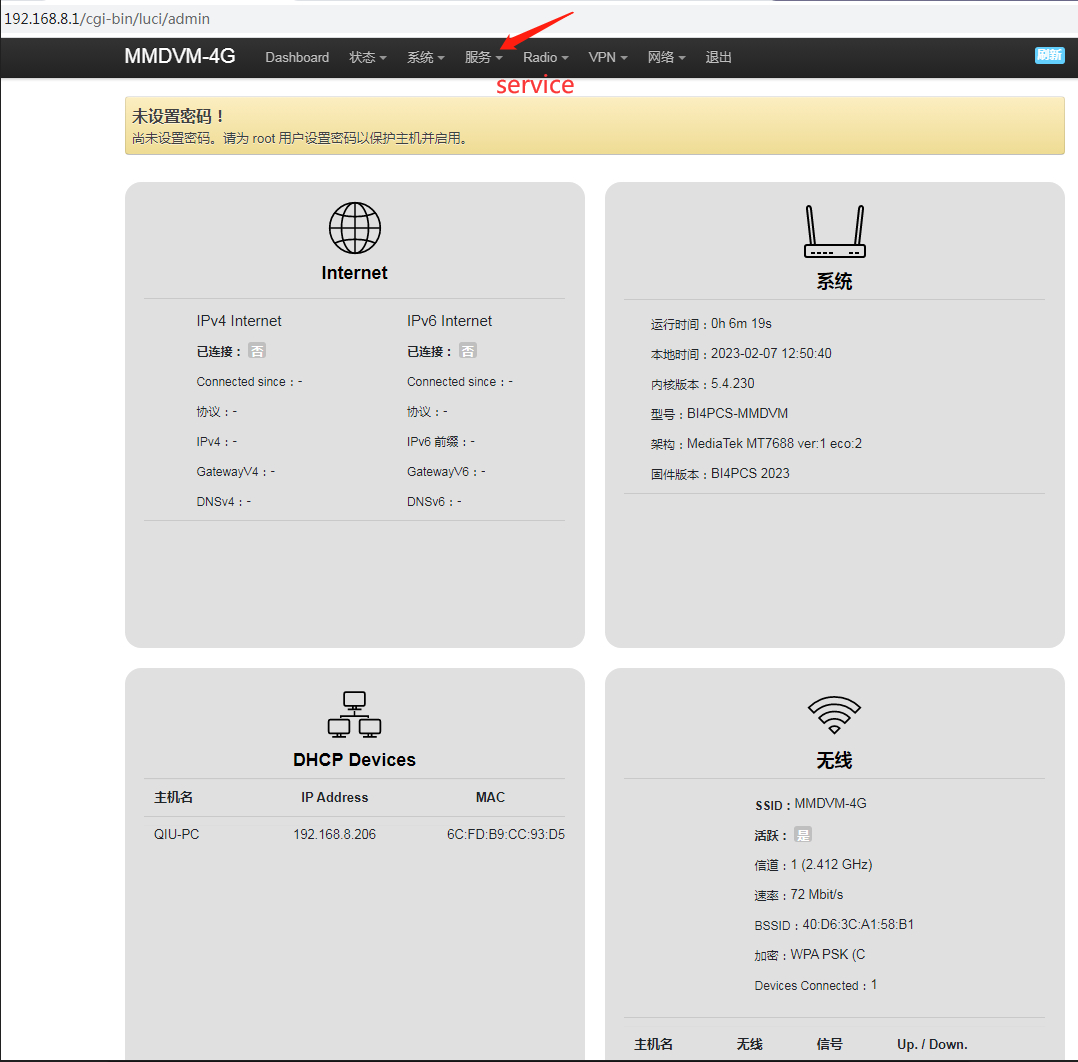Open the Radio dropdown menu
This screenshot has height=1062, width=1078.
pyautogui.click(x=545, y=58)
